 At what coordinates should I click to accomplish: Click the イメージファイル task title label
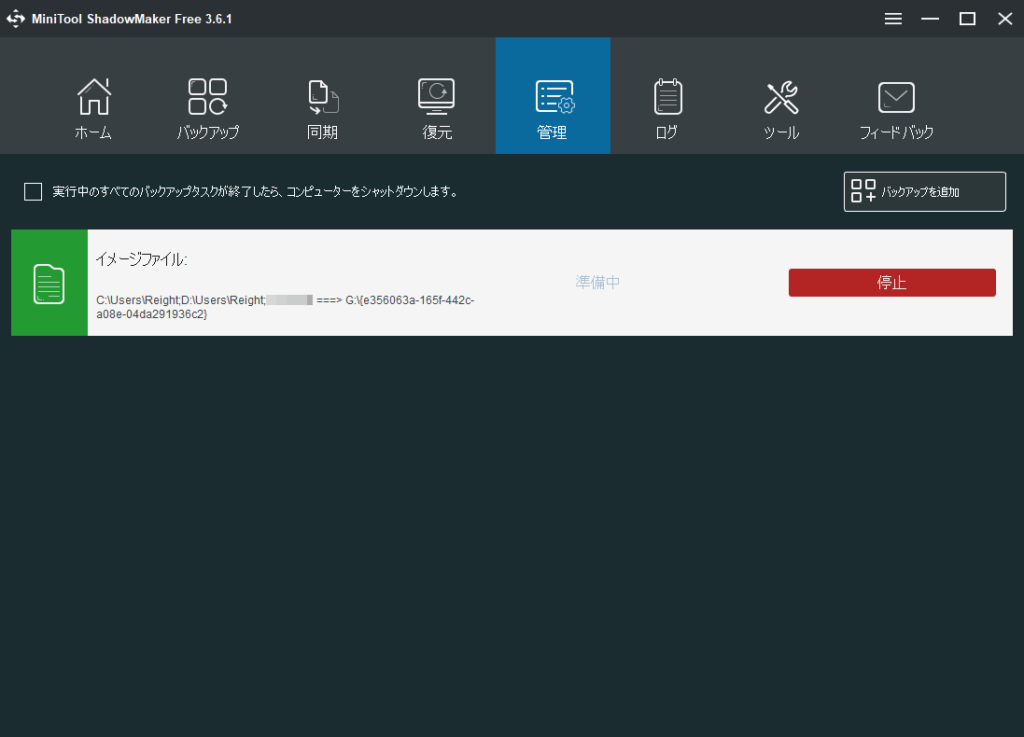coord(141,260)
